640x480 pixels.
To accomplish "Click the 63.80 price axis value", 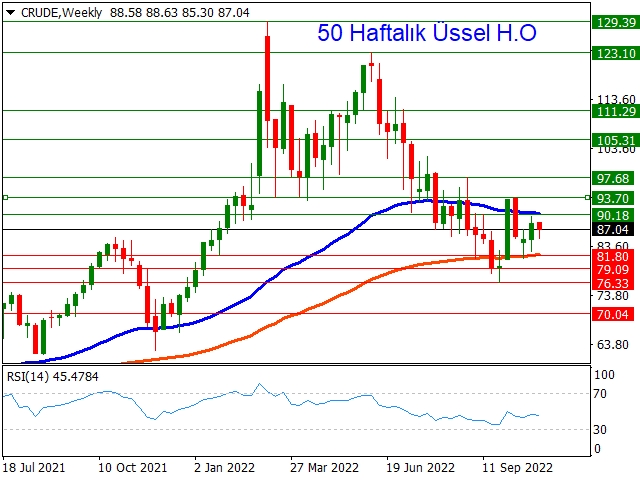I will 613,344.
